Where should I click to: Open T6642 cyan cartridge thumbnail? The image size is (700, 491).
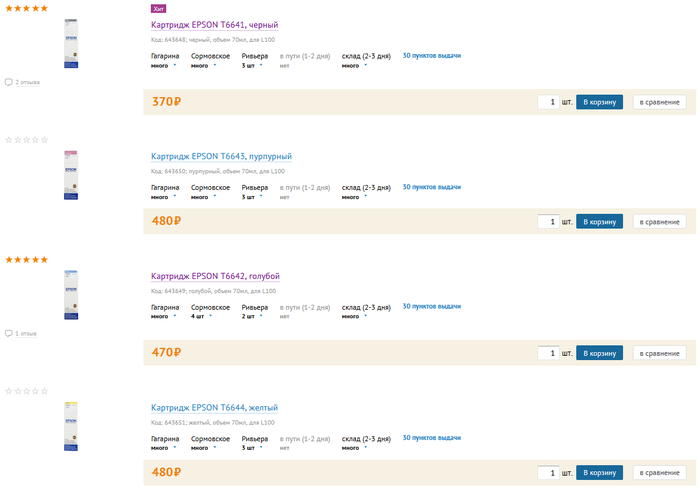pyautogui.click(x=71, y=295)
